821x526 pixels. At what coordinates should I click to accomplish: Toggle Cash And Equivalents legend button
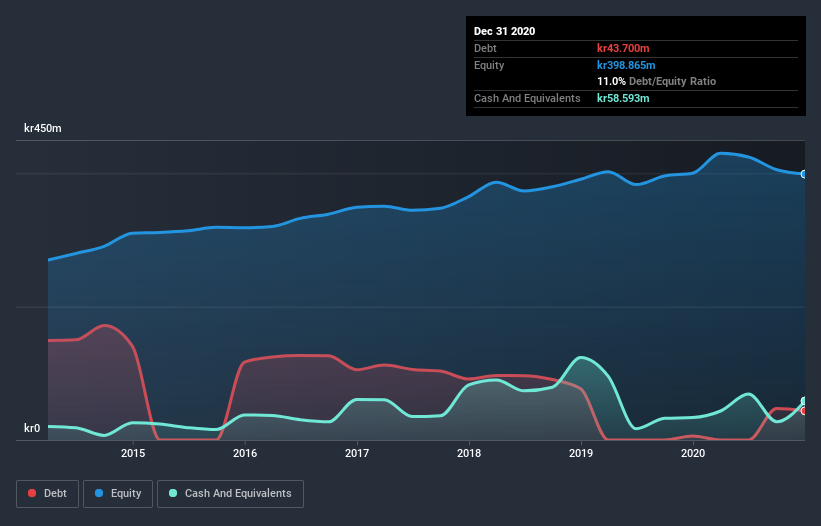[230, 494]
